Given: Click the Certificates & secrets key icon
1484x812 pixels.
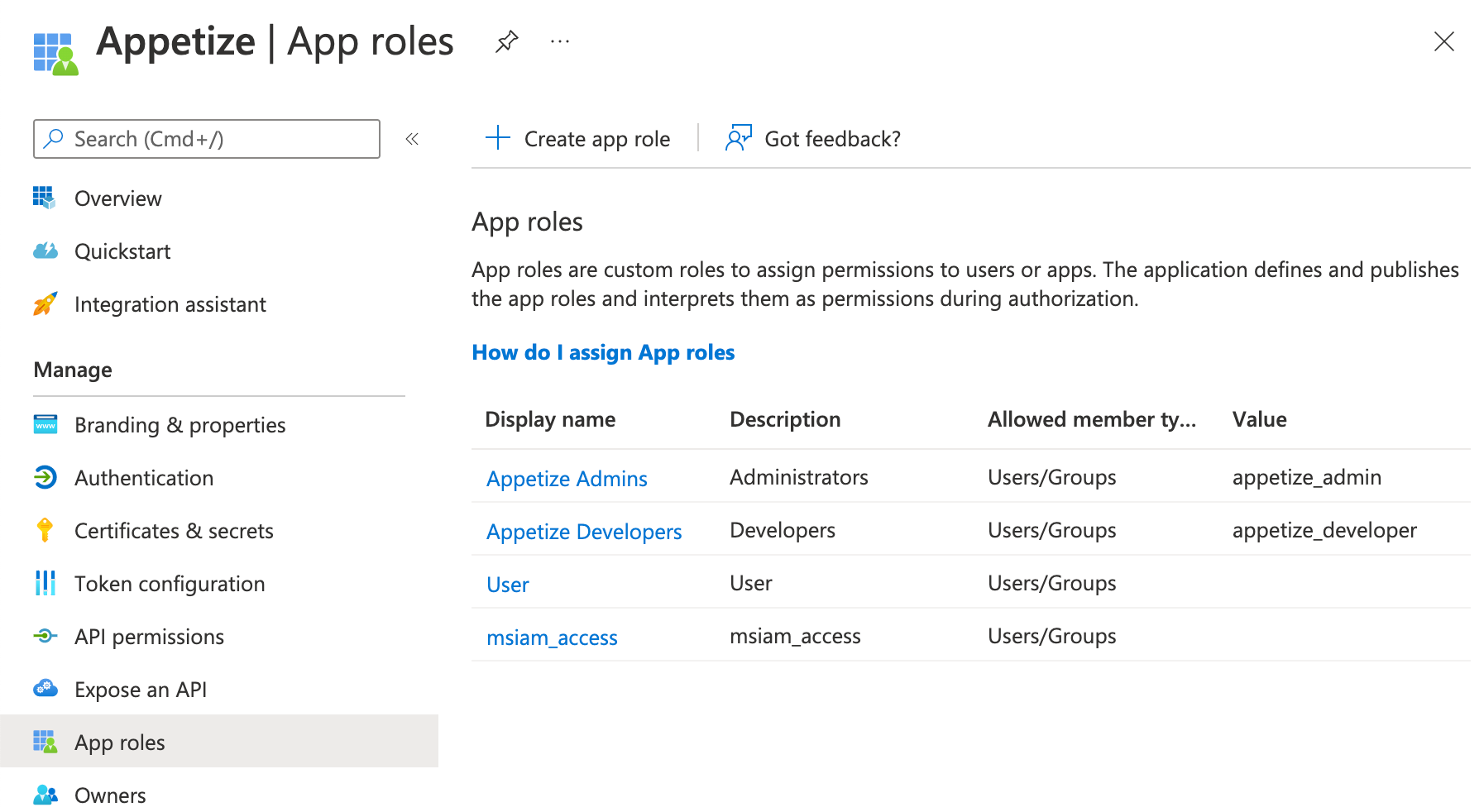Looking at the screenshot, I should (x=45, y=531).
